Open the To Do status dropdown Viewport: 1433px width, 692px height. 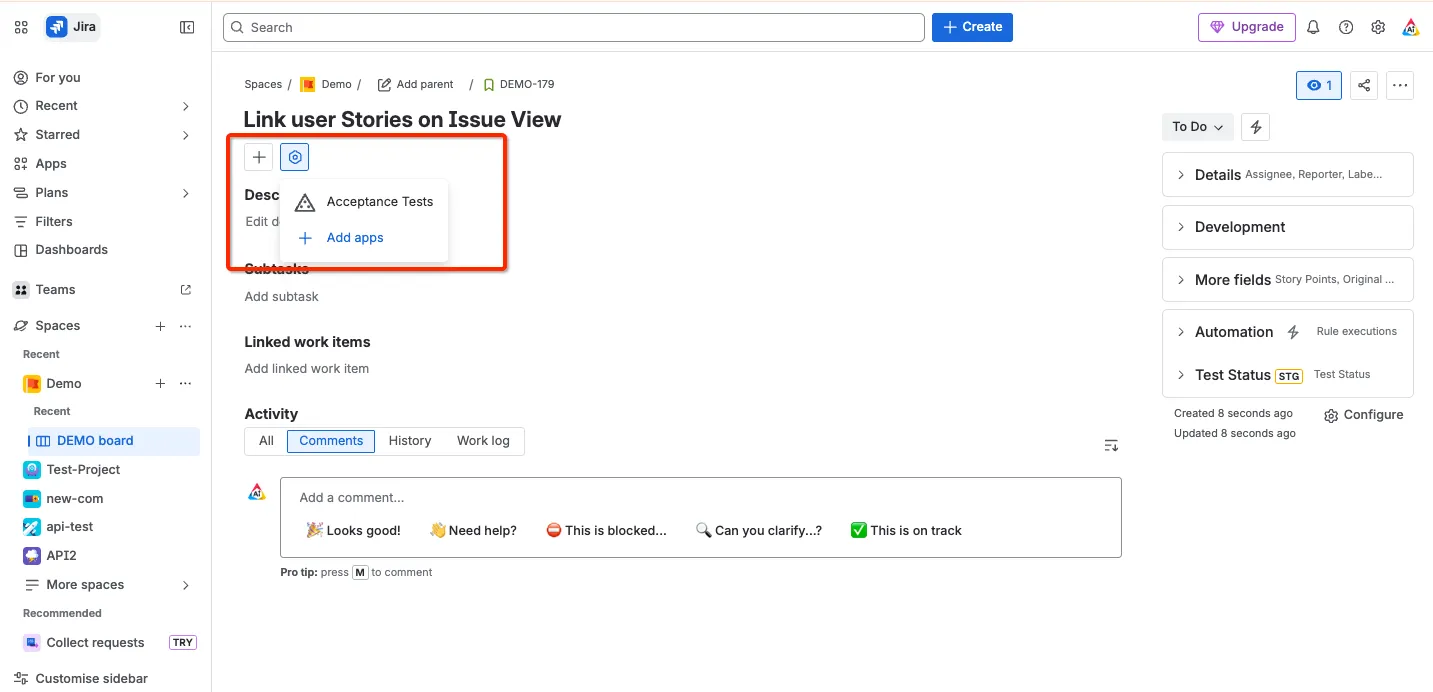1198,127
